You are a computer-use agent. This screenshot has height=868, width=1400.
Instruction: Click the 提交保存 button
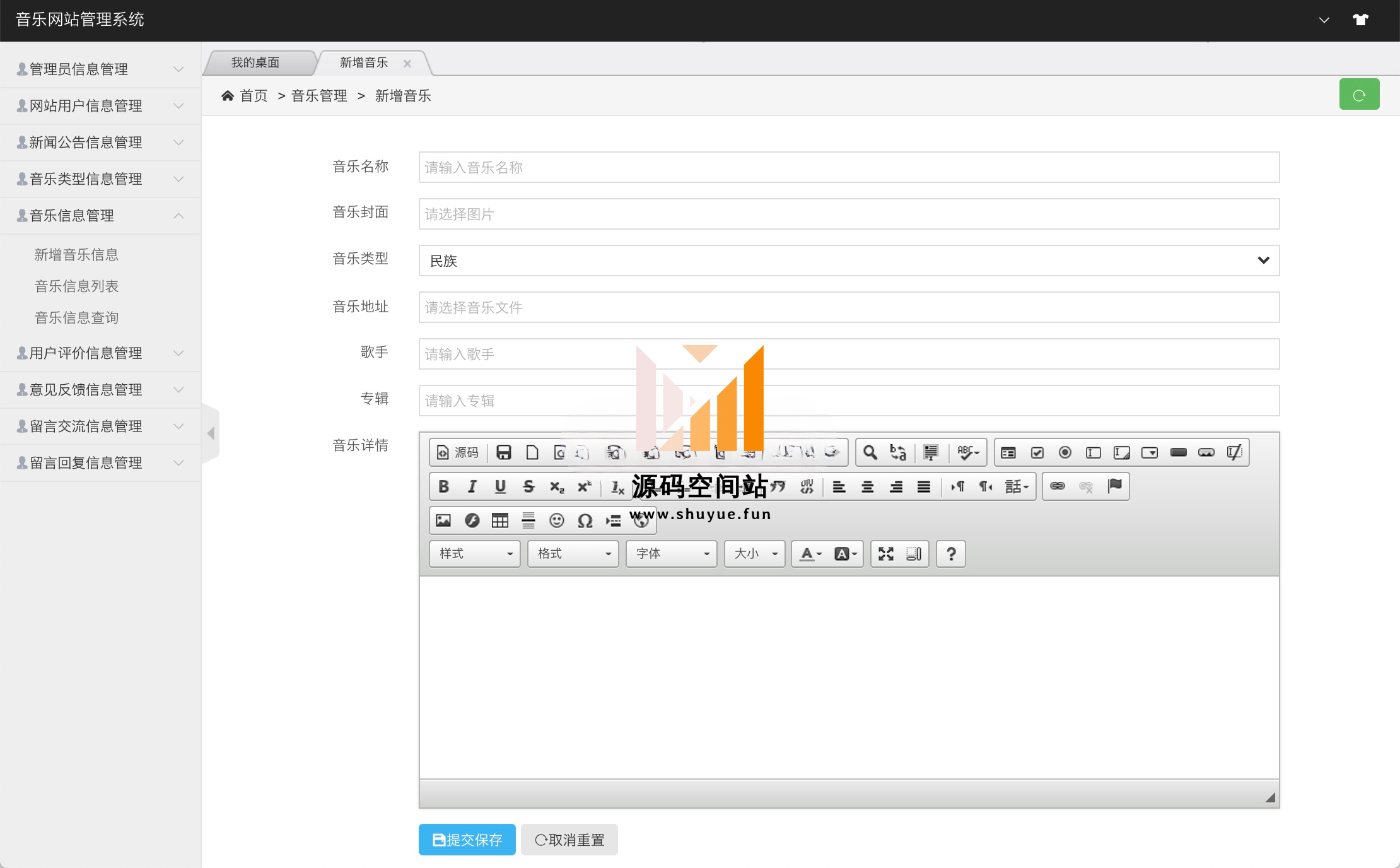pos(467,840)
